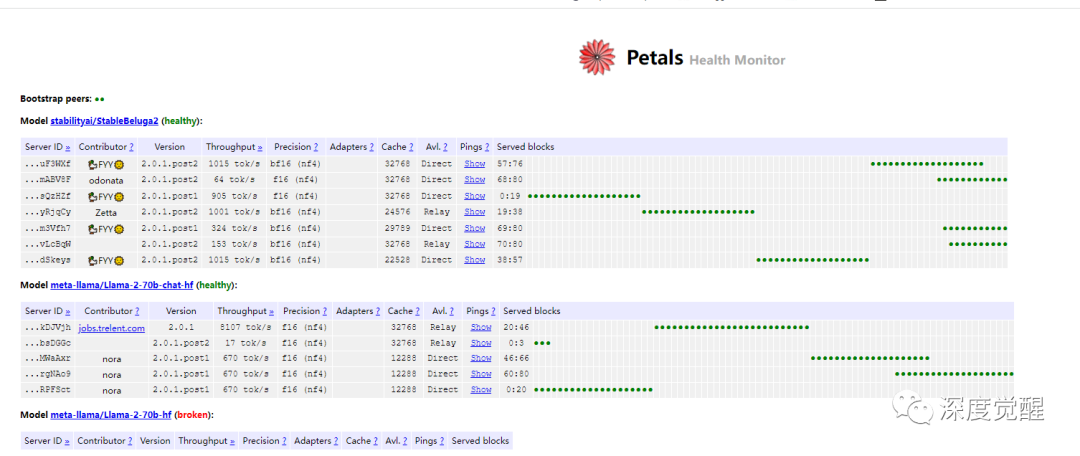Expand Throughput » in broken Llama-2-70b-hf table

tap(233, 441)
